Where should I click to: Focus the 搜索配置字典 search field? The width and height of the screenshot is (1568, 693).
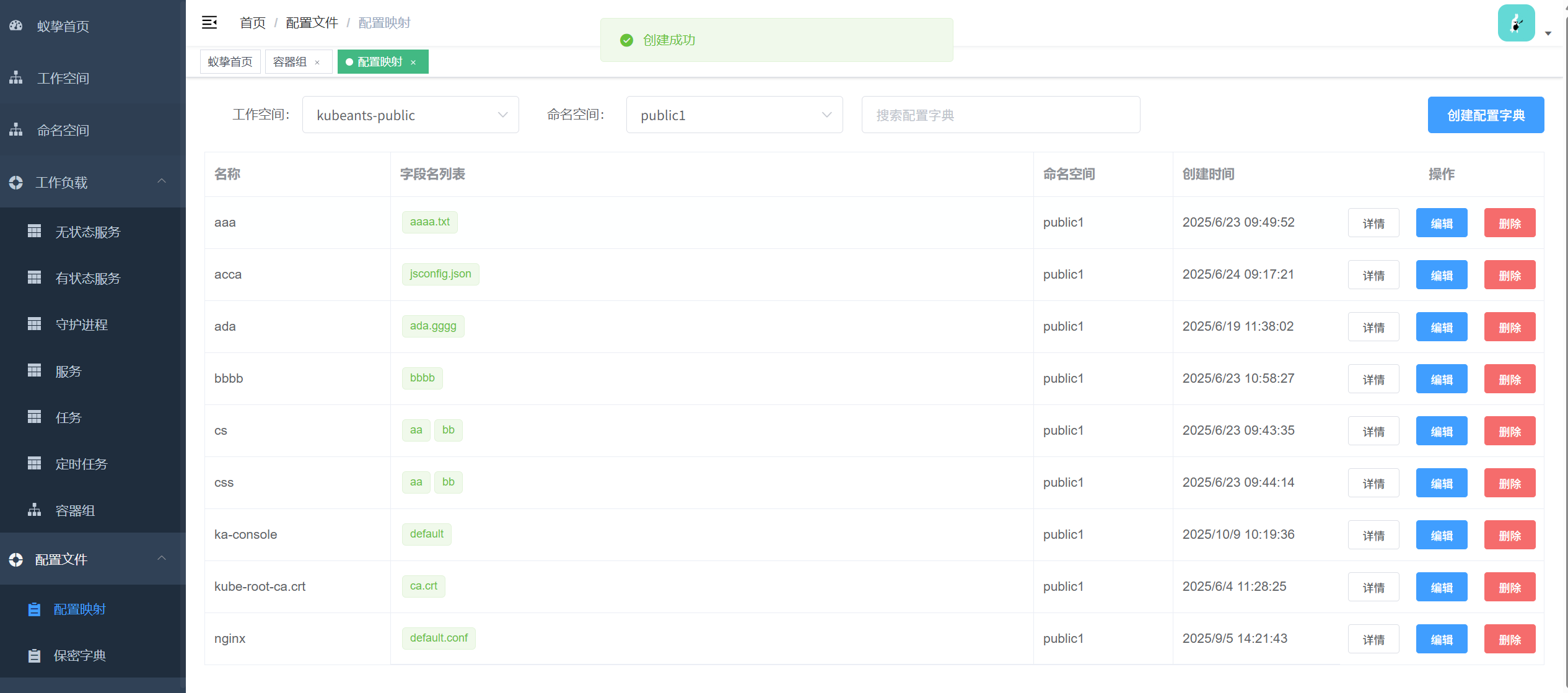click(1000, 115)
